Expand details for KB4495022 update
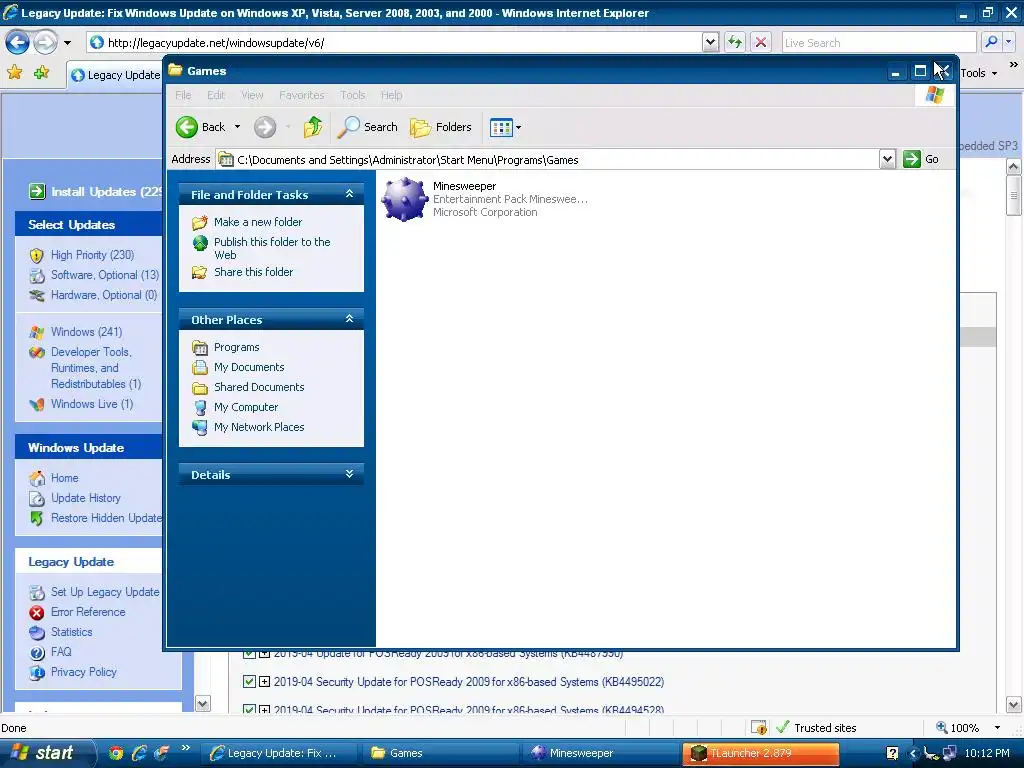 (x=264, y=682)
